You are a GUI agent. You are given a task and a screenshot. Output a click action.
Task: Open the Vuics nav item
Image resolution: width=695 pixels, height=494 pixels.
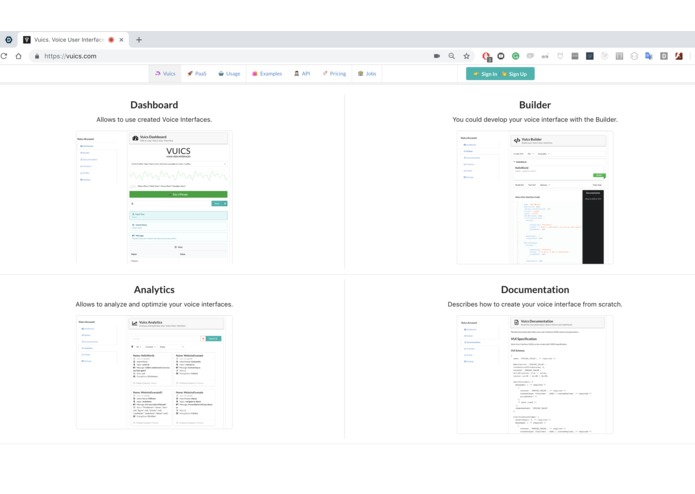[165, 74]
